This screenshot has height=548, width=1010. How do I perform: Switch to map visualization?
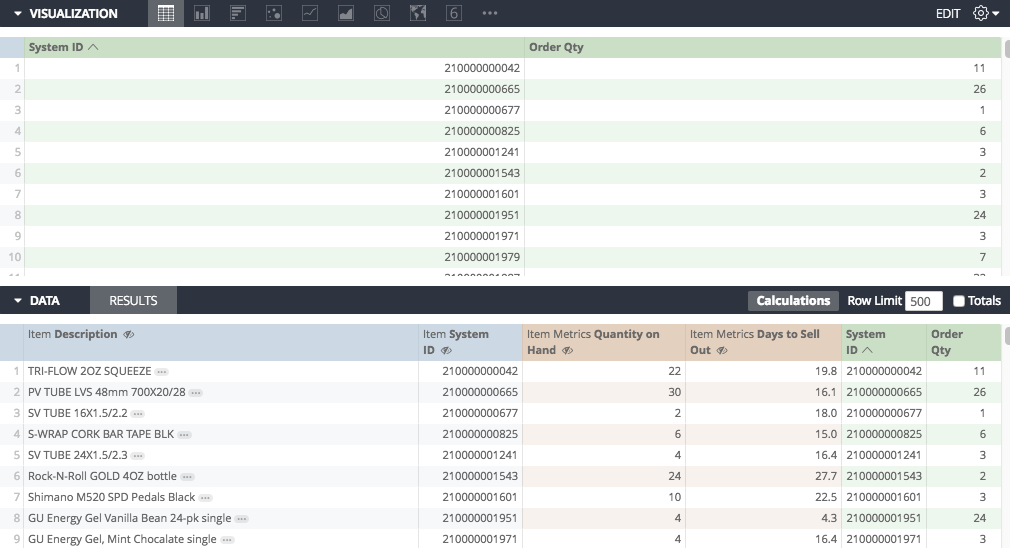pyautogui.click(x=418, y=13)
